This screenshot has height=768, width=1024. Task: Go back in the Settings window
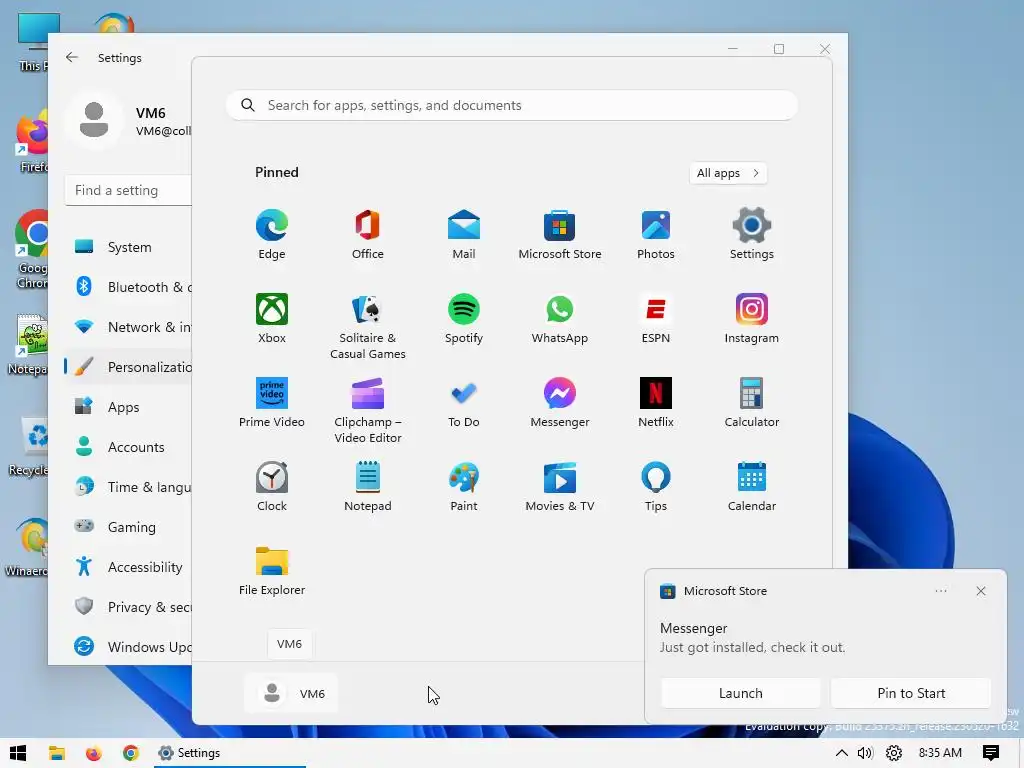tap(72, 57)
